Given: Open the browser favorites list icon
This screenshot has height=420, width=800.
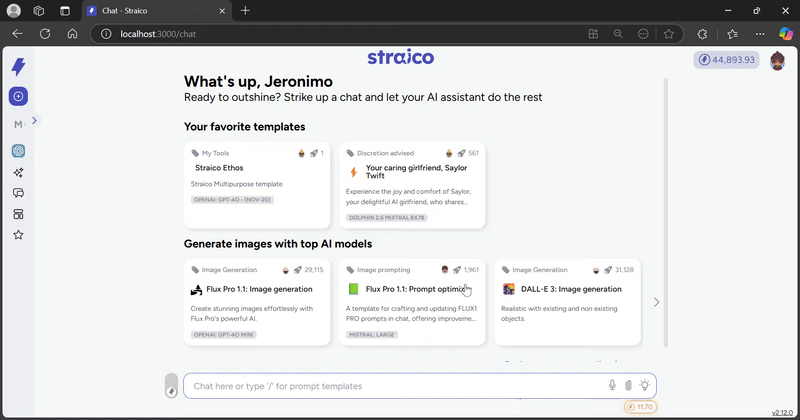Looking at the screenshot, I should point(733,34).
